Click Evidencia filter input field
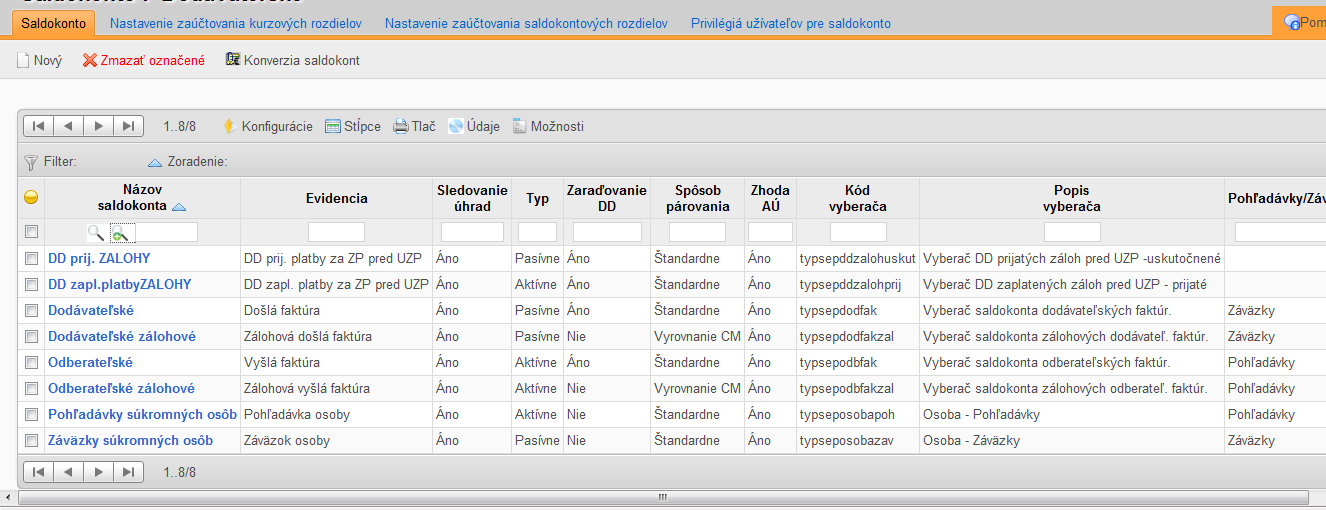 coord(336,232)
